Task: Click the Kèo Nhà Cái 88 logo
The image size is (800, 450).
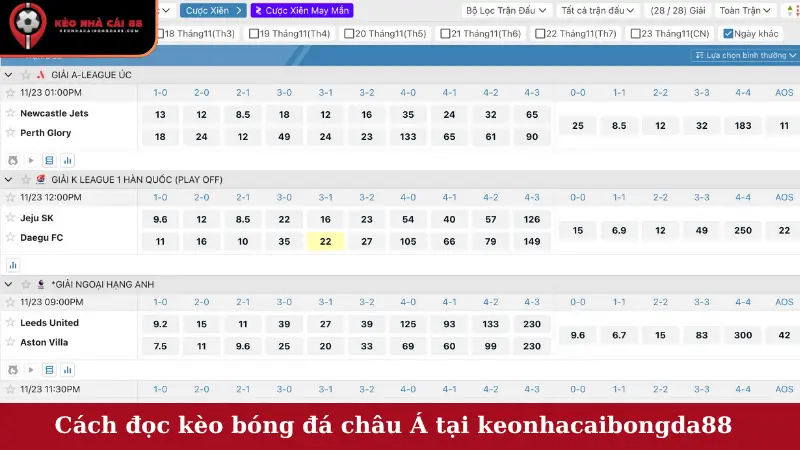Action: click(x=77, y=26)
